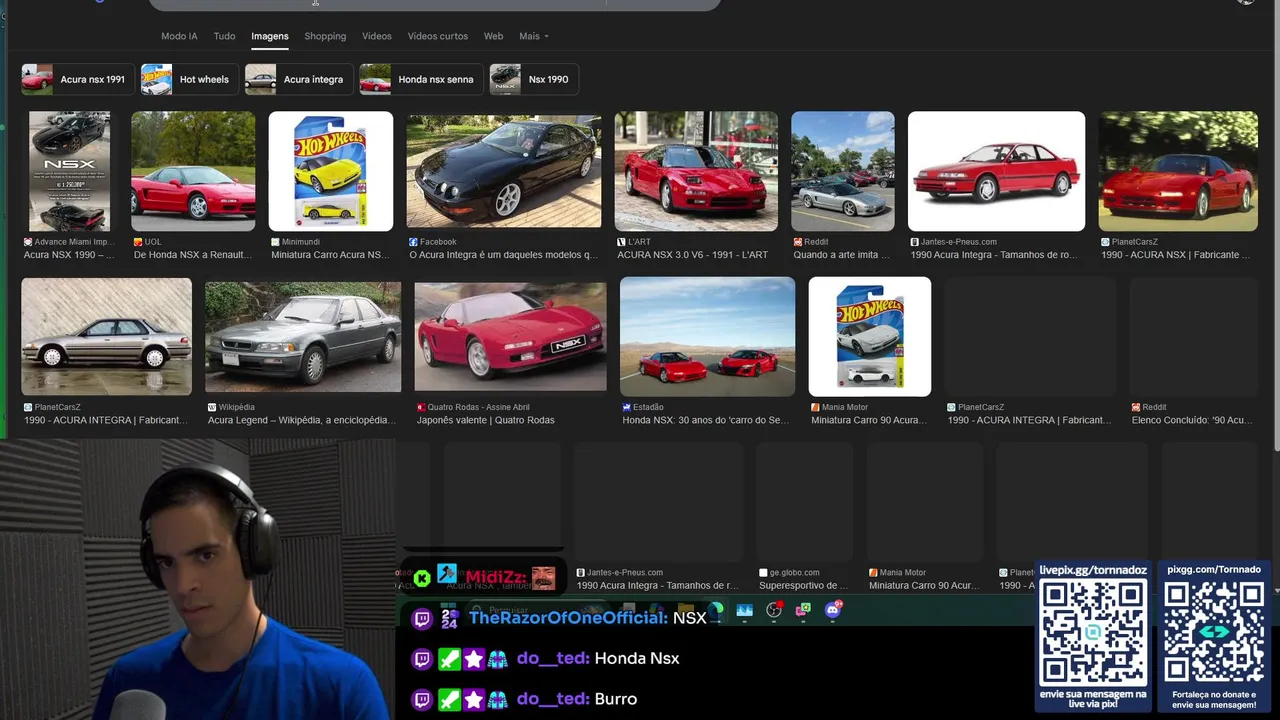Open 'Honda NSX: 30 anos' Estadão link

tap(705, 420)
